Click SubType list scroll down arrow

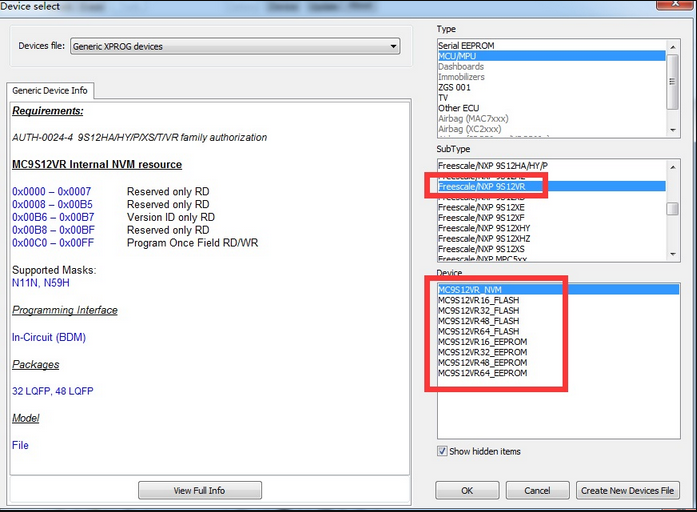coord(673,254)
